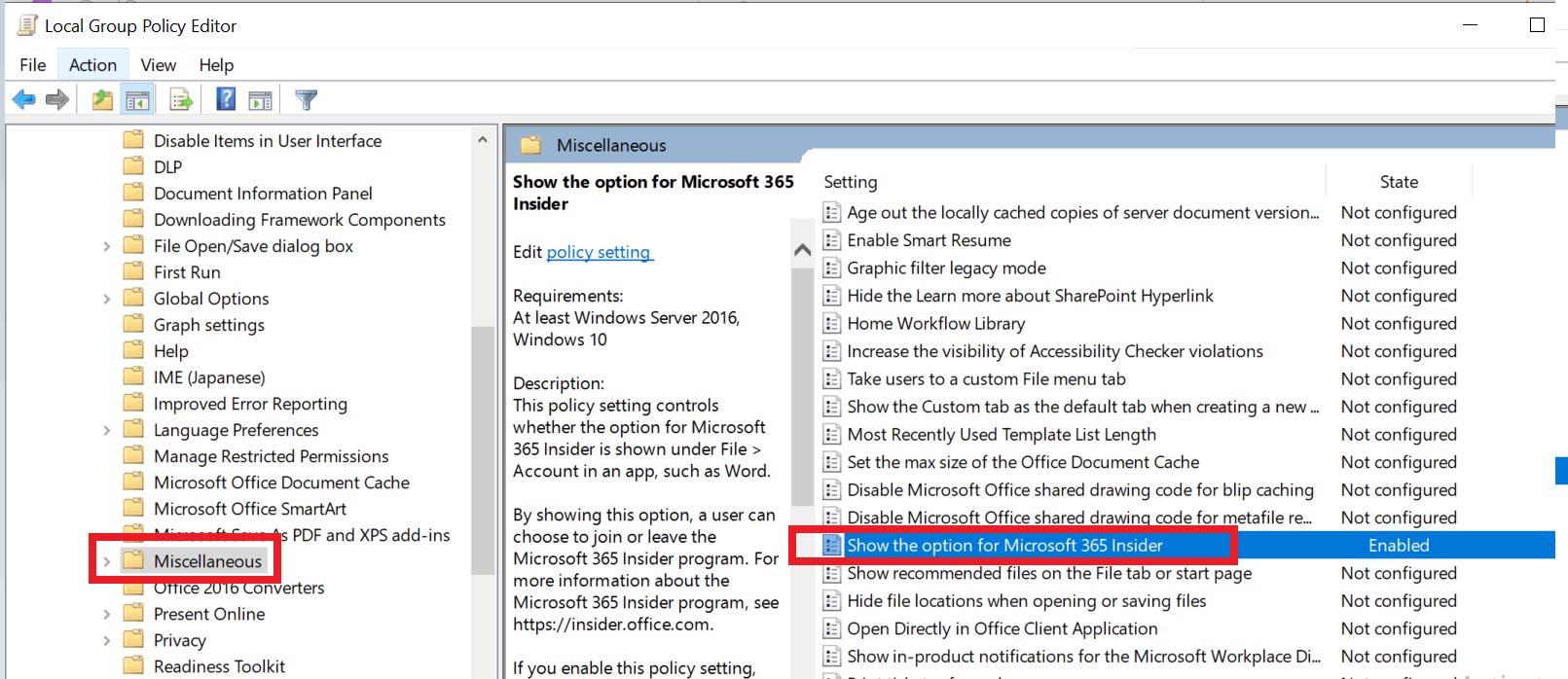Click policy icon beside Show the option for Microsoft 365 Insider
This screenshot has width=1568, height=679.
(831, 546)
